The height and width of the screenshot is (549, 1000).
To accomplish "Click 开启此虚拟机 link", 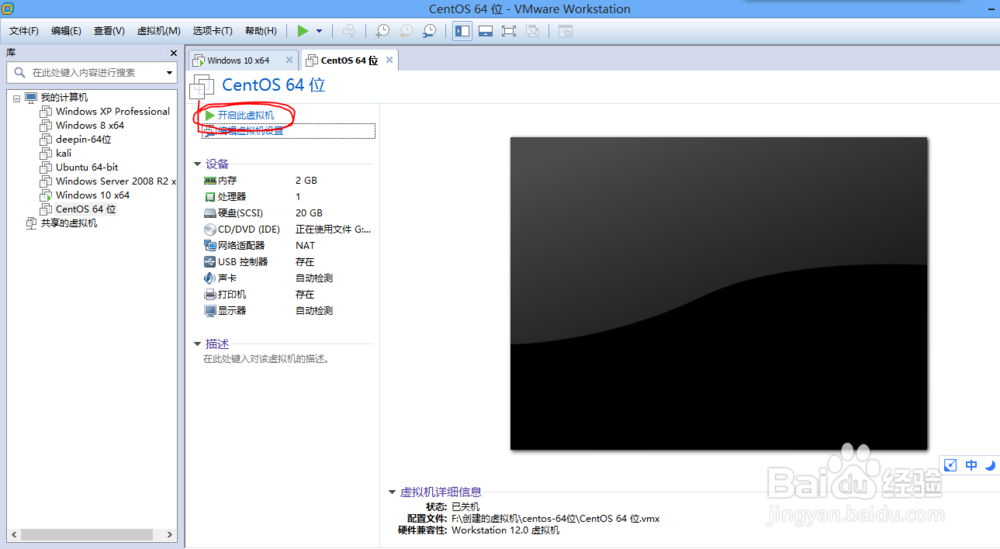I will click(x=246, y=115).
